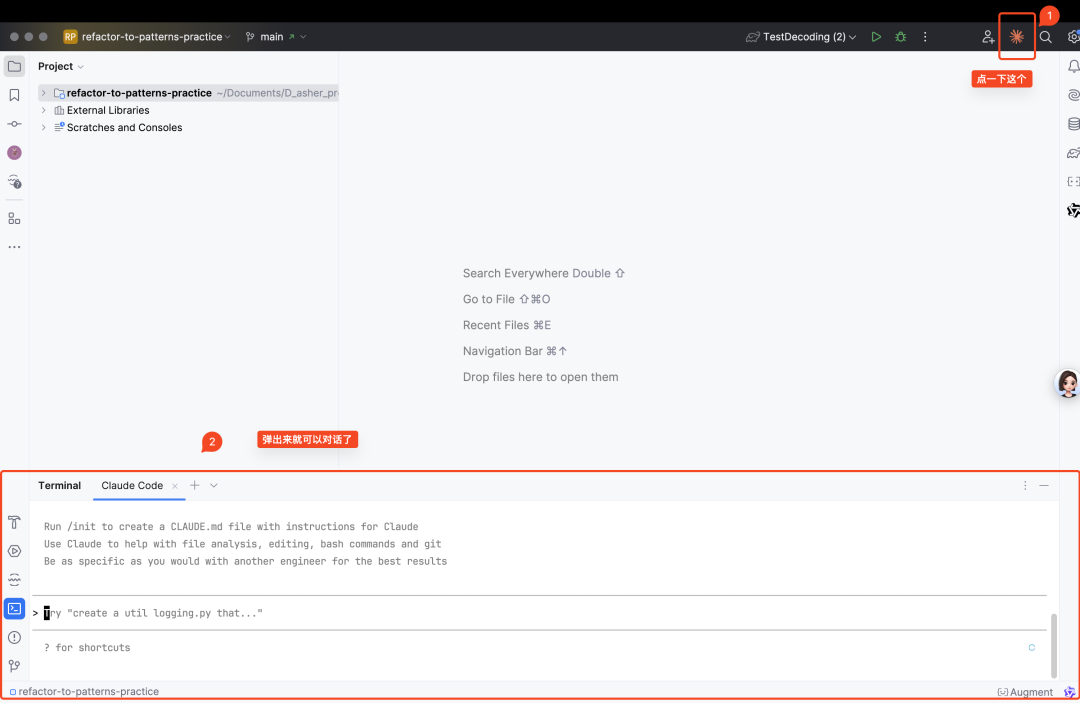Open the Services play-circle tool window icon
Image resolution: width=1080 pixels, height=703 pixels.
14,551
